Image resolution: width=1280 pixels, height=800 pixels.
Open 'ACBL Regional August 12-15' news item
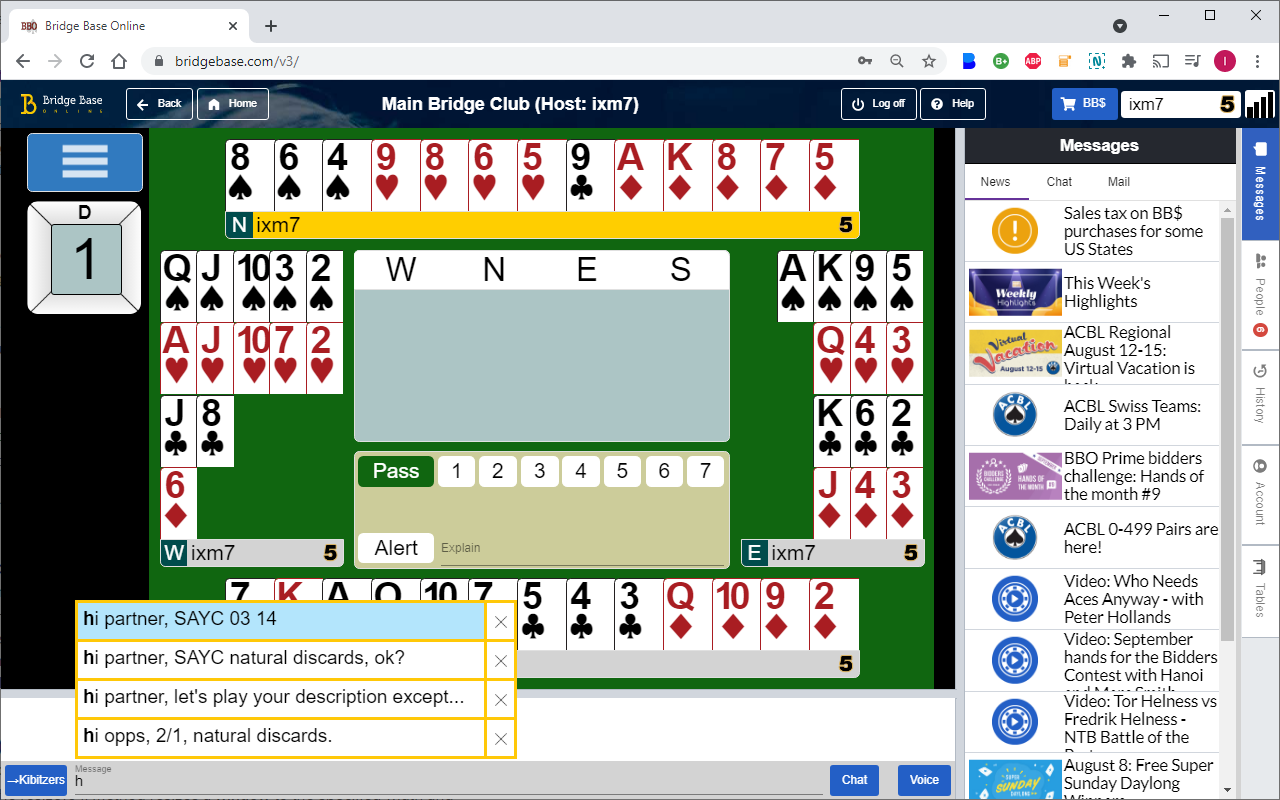[1093, 354]
